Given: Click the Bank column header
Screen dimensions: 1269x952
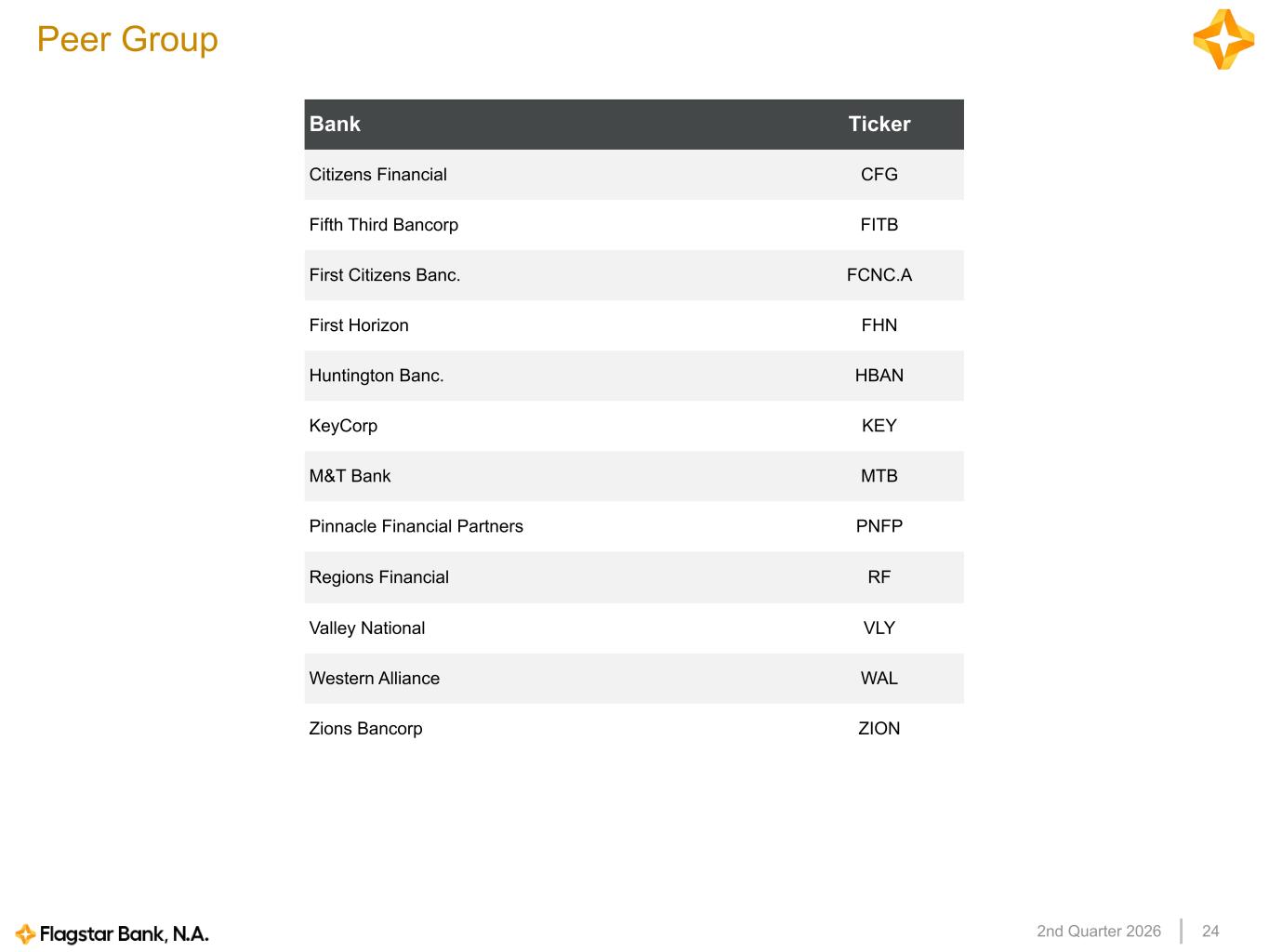Looking at the screenshot, I should click(335, 125).
